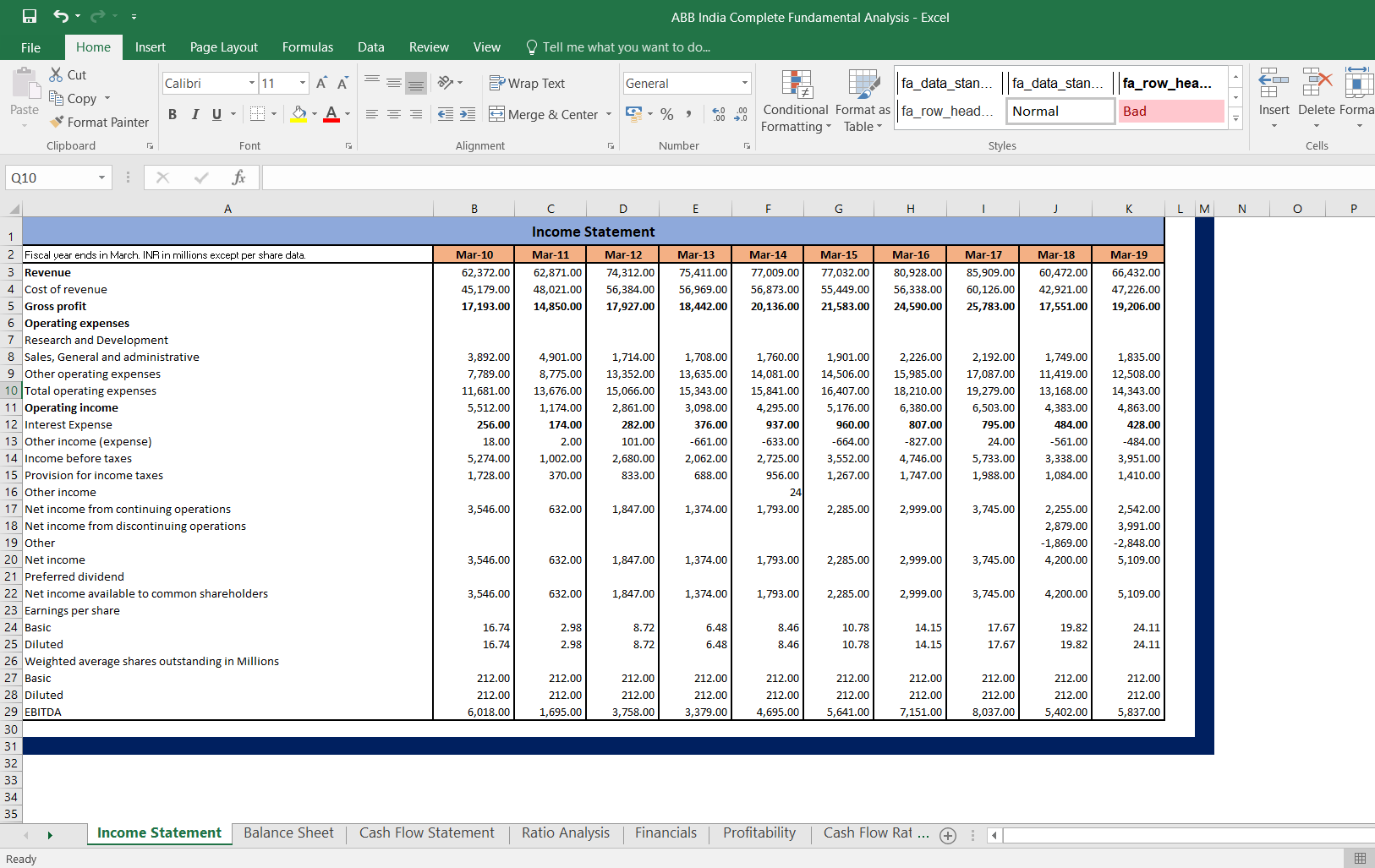Click the Paste clipboard icon

tap(25, 84)
